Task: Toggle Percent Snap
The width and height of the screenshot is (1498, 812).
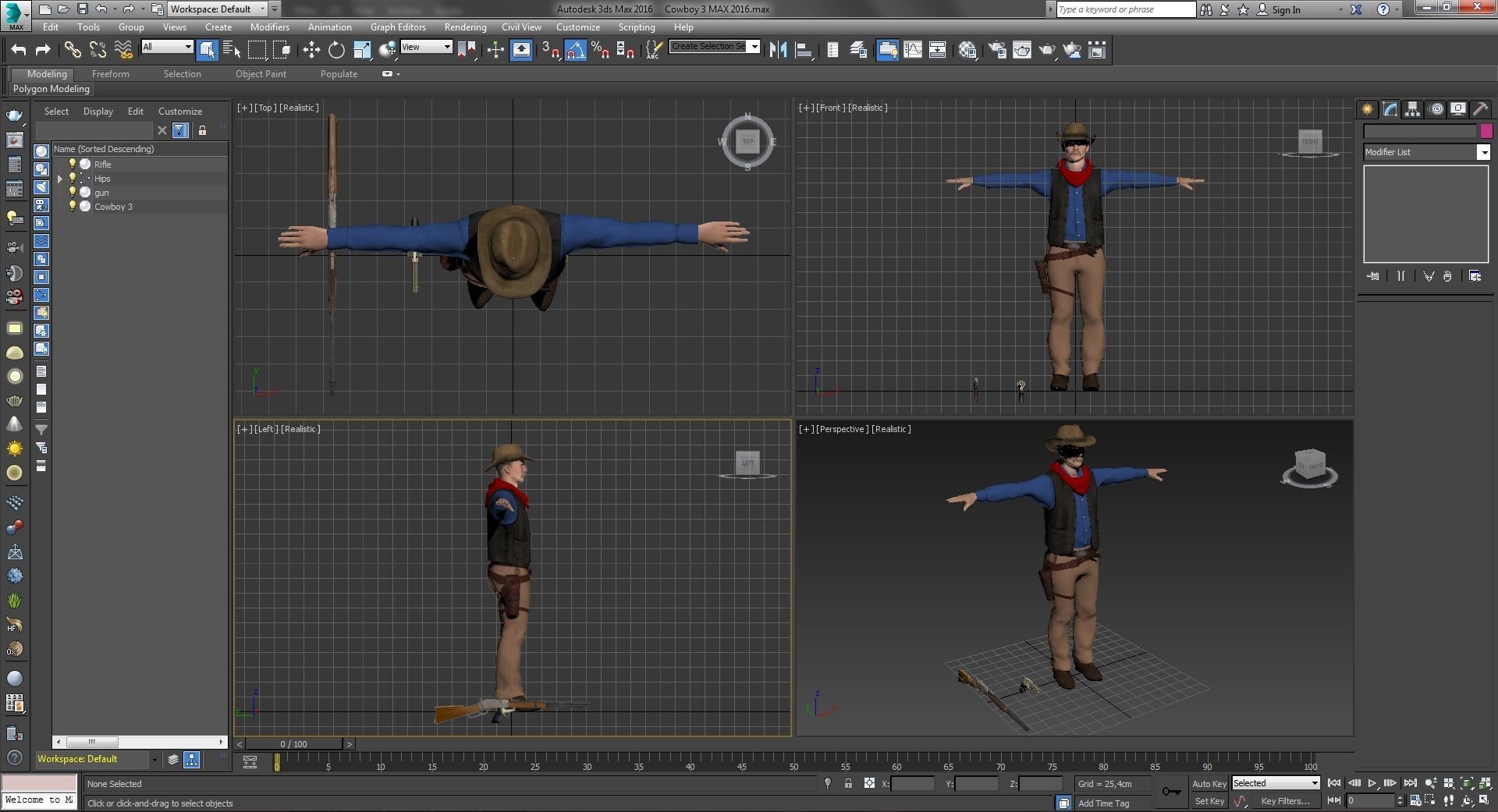Action: 600,50
